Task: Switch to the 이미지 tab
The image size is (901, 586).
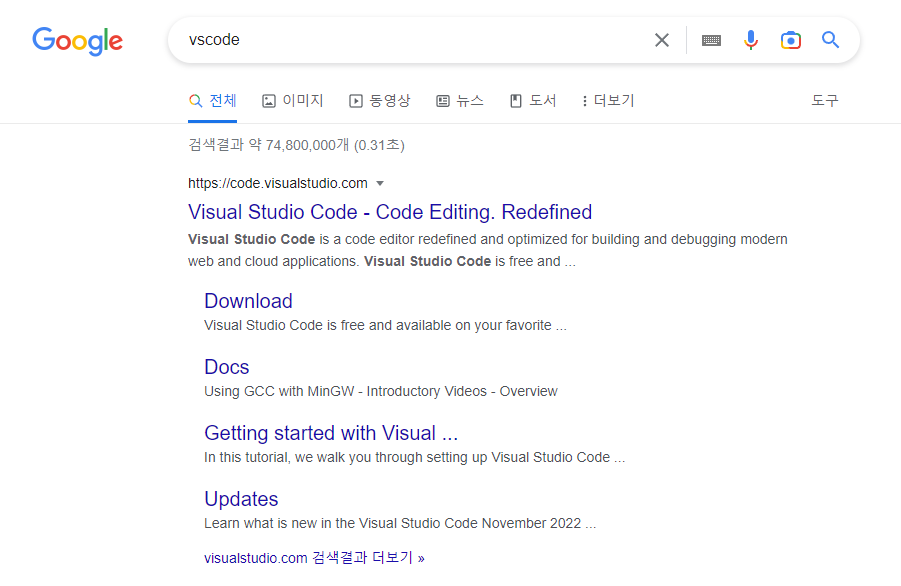Action: click(x=292, y=101)
